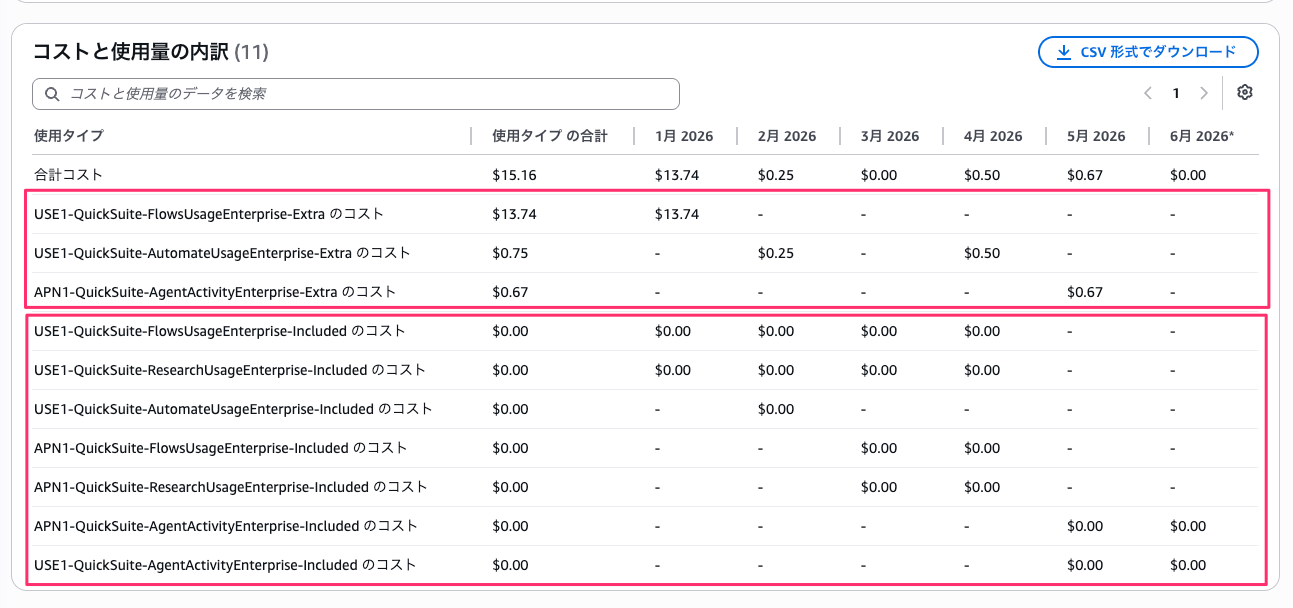Click the 2月 2026 column header
This screenshot has height=608, width=1293.
tap(787, 136)
